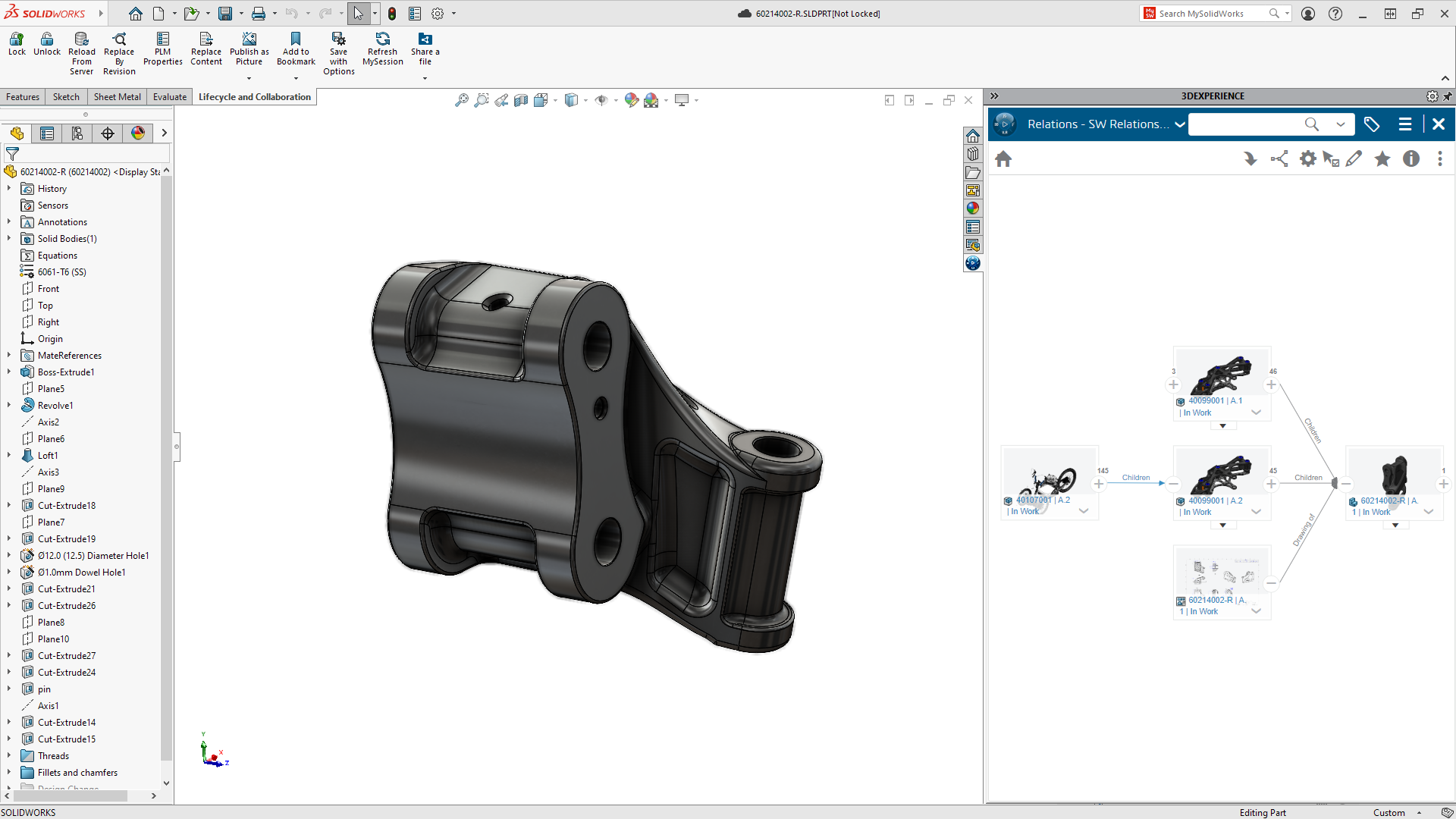Click the Appearance/color icon in toolbar
This screenshot has height=819, width=1456.
pyautogui.click(x=632, y=99)
